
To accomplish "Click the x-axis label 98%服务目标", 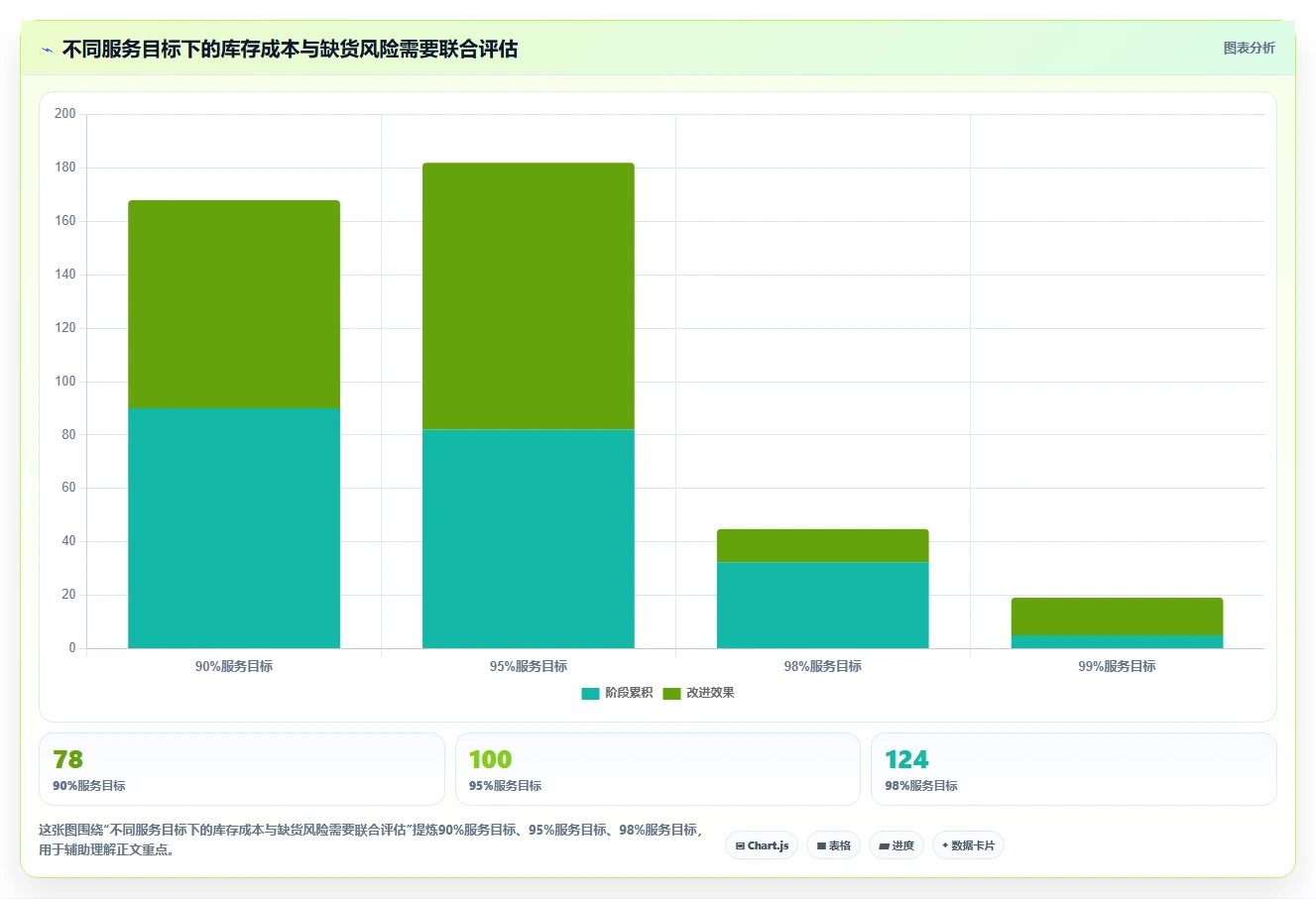I will [x=823, y=666].
